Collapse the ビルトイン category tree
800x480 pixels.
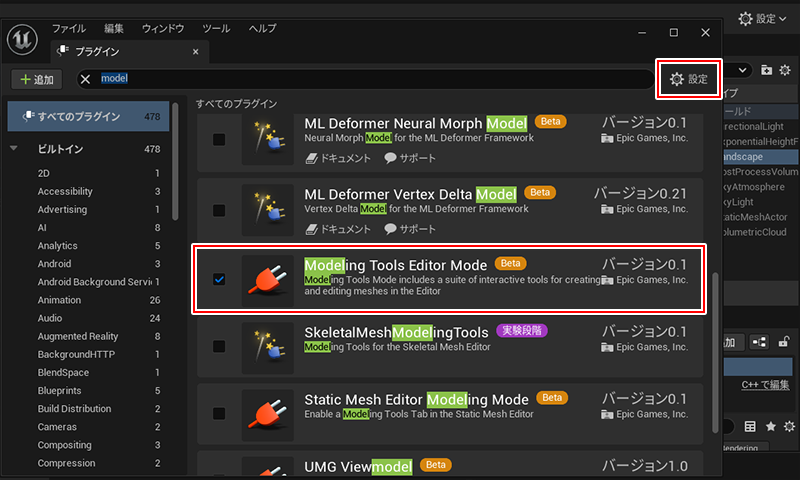tap(15, 150)
